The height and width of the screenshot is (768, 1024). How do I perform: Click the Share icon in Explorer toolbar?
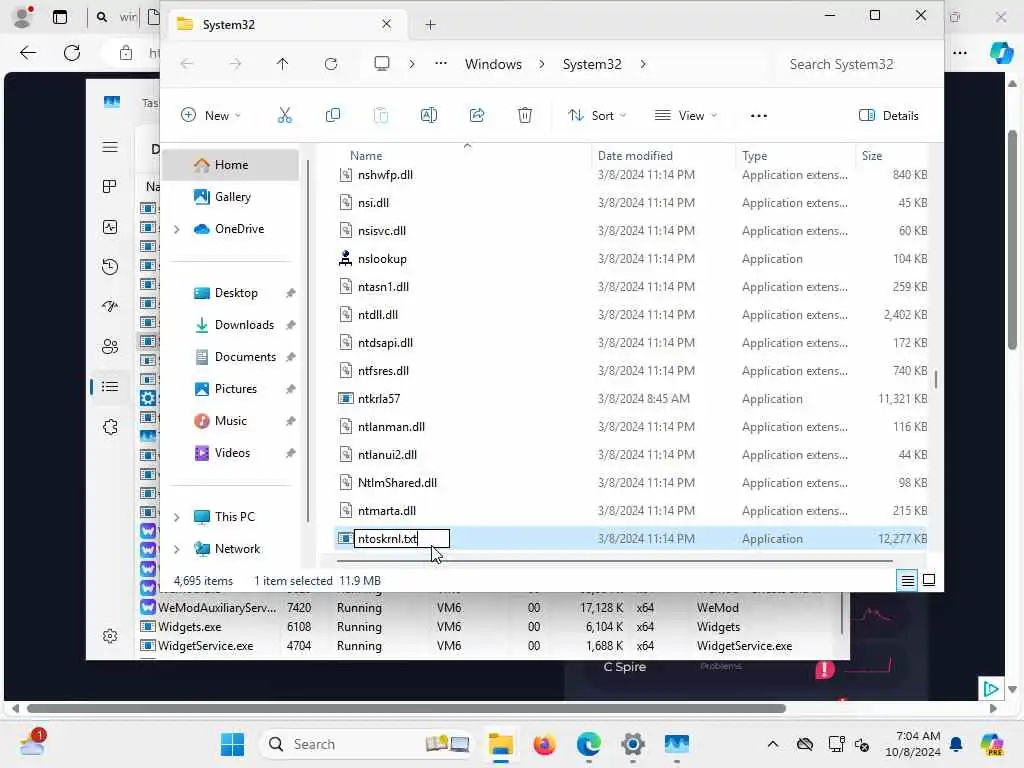point(477,116)
